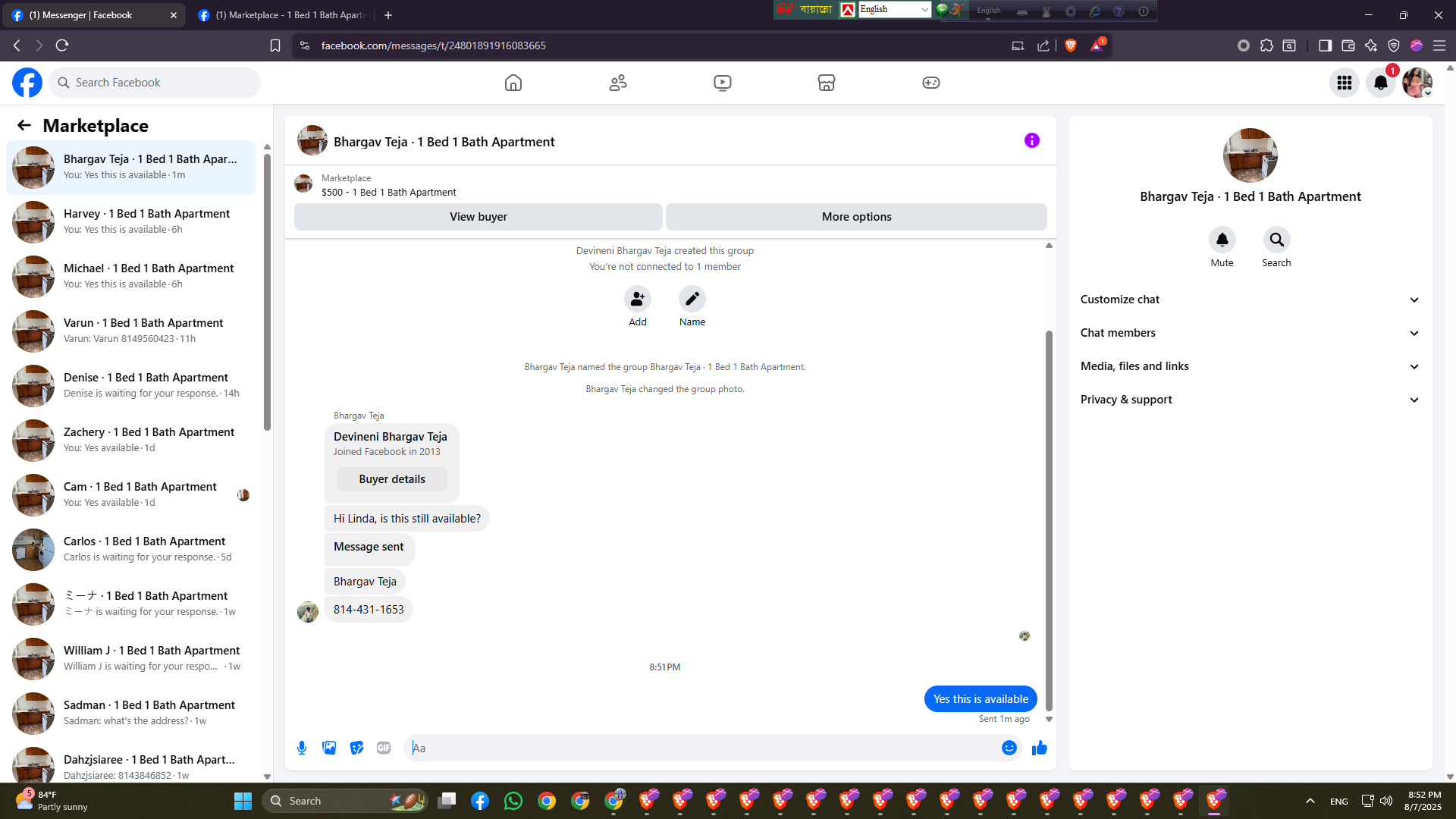Open the Watch video icon

pyautogui.click(x=723, y=83)
